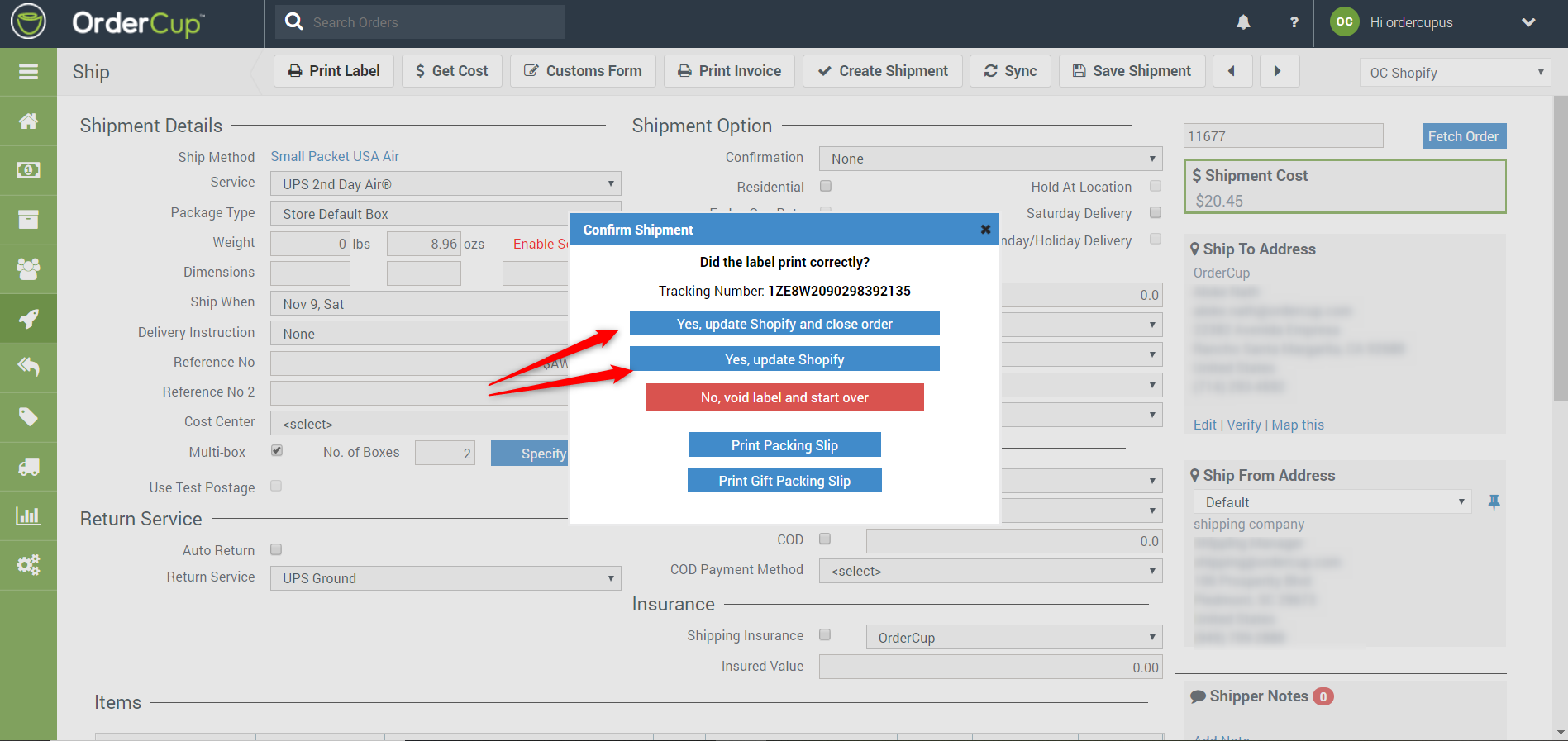
Task: Open Customs Form from toolbar
Action: click(583, 71)
